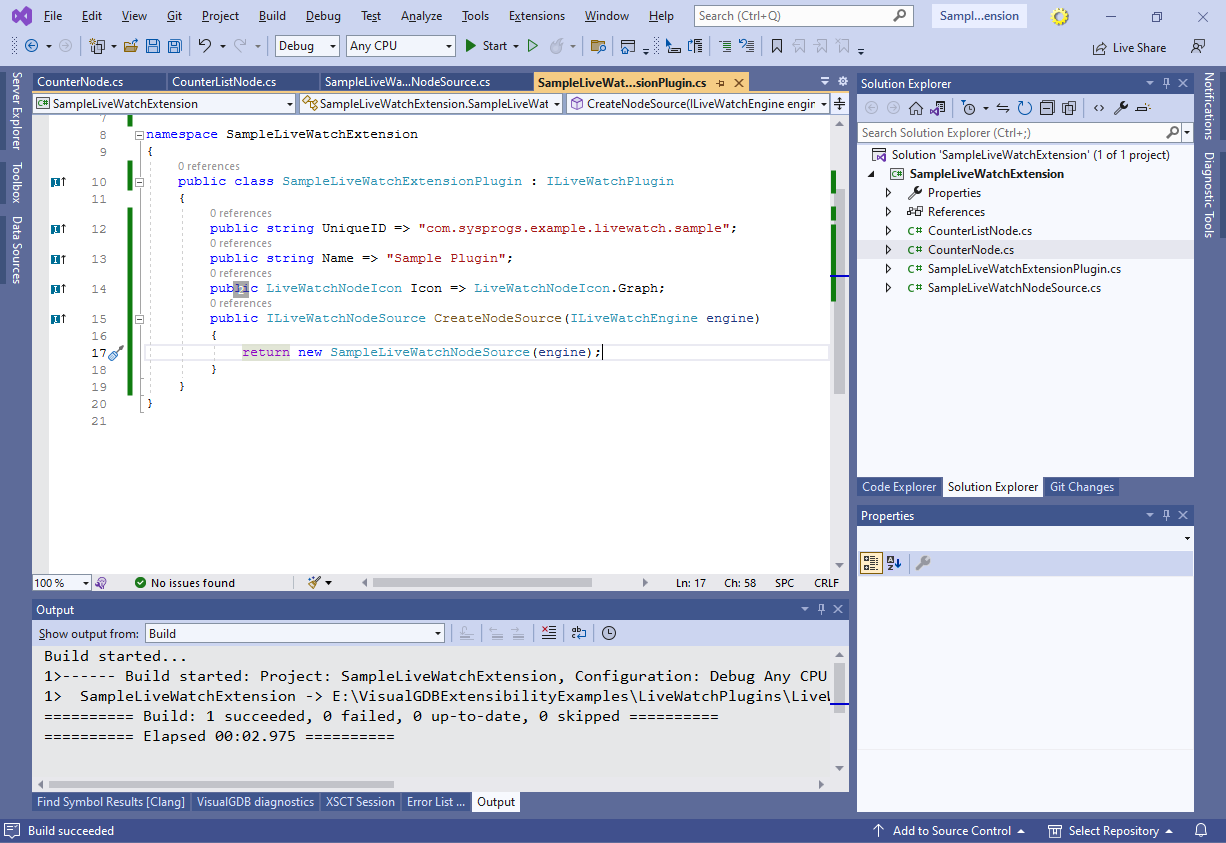Click the Open File folder icon
The image size is (1226, 843).
point(131,46)
